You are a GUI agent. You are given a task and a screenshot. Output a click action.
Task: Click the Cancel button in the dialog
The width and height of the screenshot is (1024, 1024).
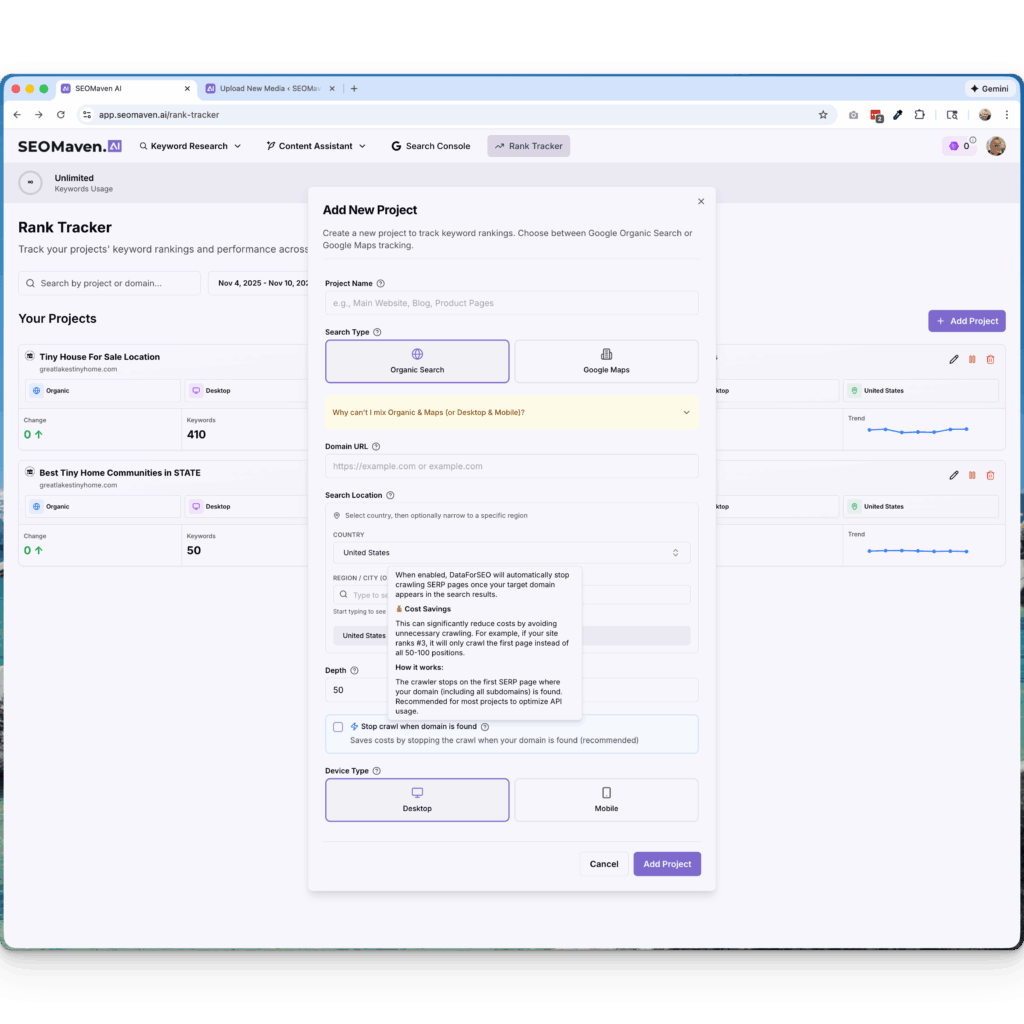click(604, 864)
